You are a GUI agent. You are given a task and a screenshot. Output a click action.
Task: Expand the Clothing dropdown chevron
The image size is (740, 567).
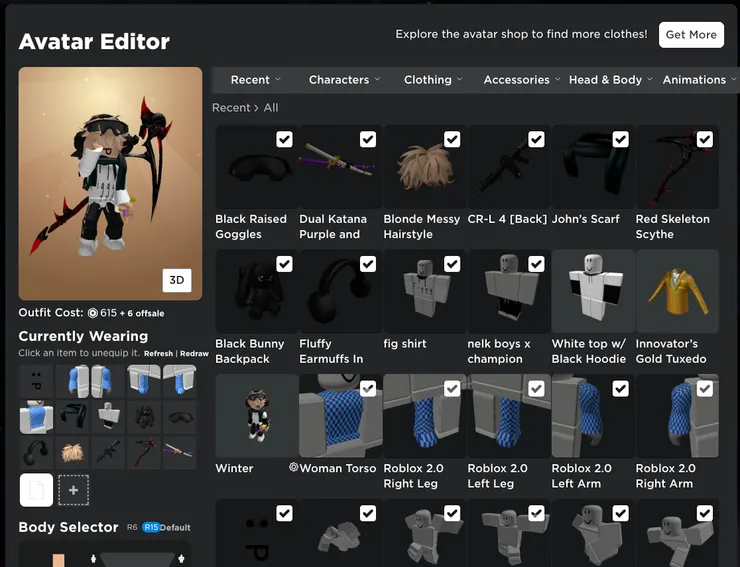pos(460,79)
